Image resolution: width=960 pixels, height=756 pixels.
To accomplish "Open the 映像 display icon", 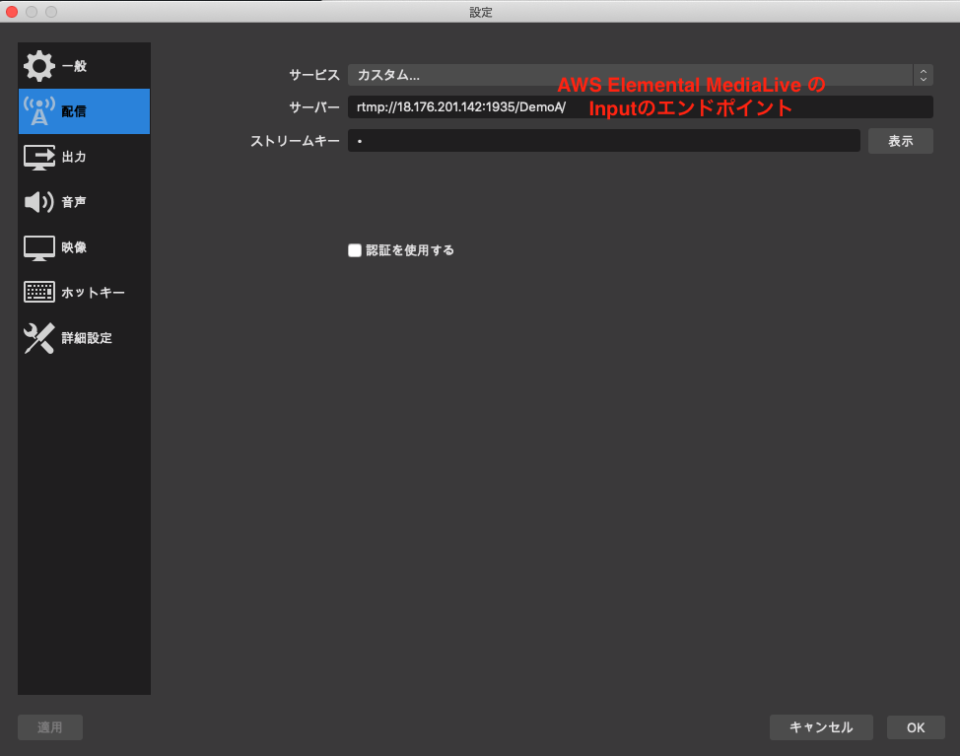I will coord(39,248).
